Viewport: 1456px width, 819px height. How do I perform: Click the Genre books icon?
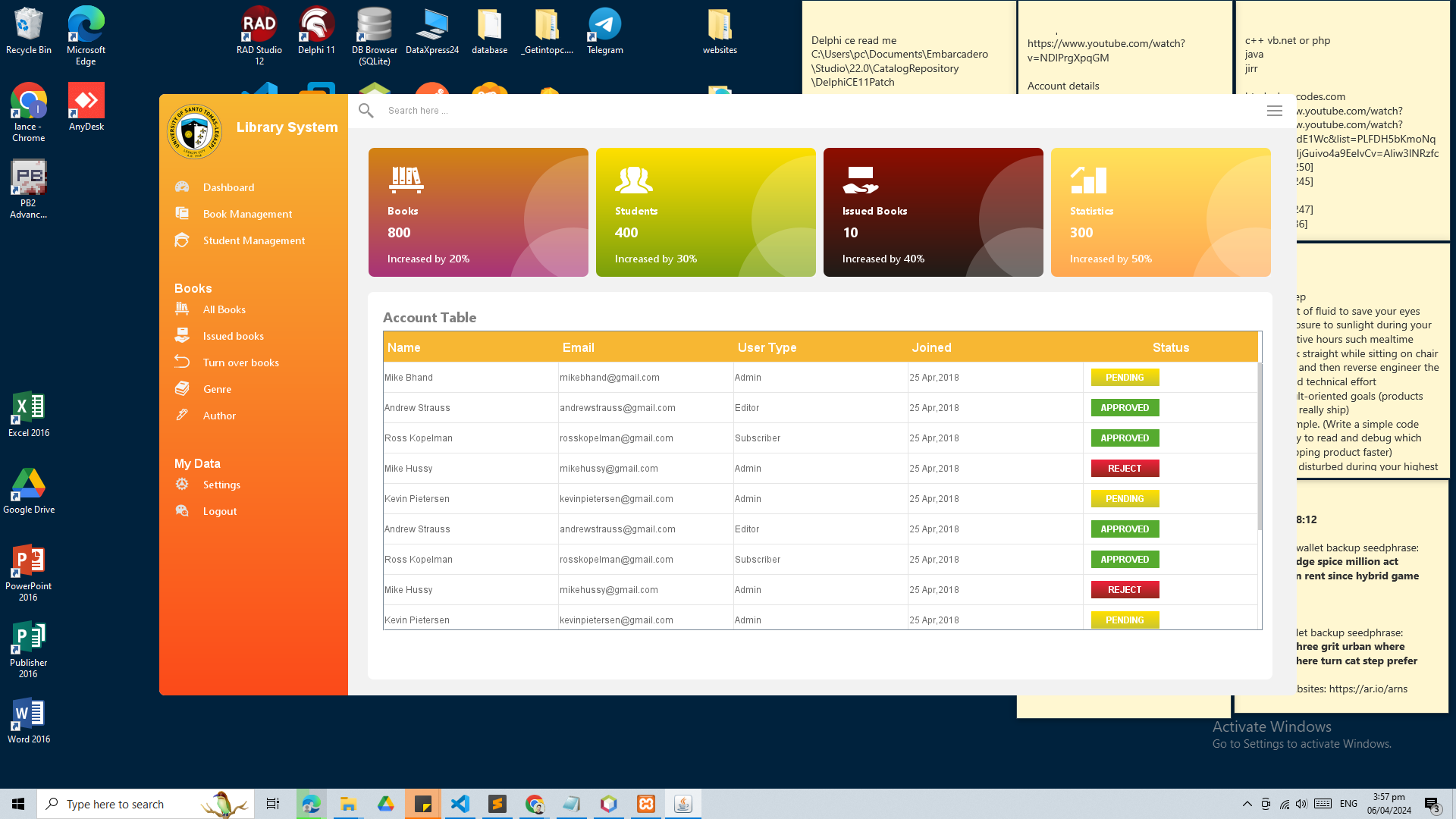(182, 388)
